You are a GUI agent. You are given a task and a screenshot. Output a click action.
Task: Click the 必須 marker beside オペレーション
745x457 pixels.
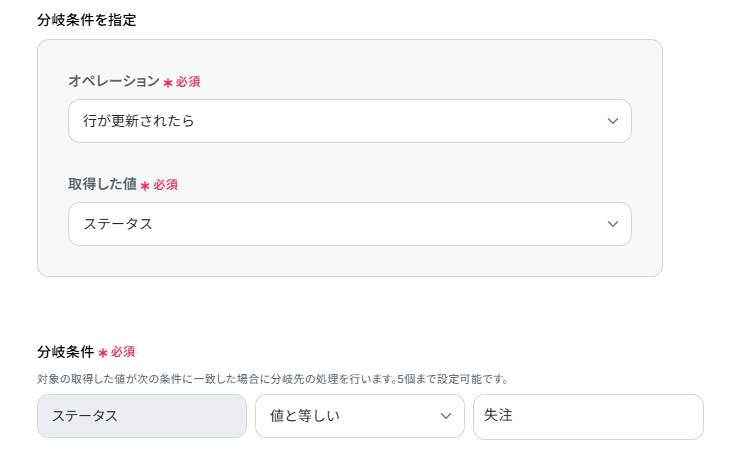tap(189, 82)
